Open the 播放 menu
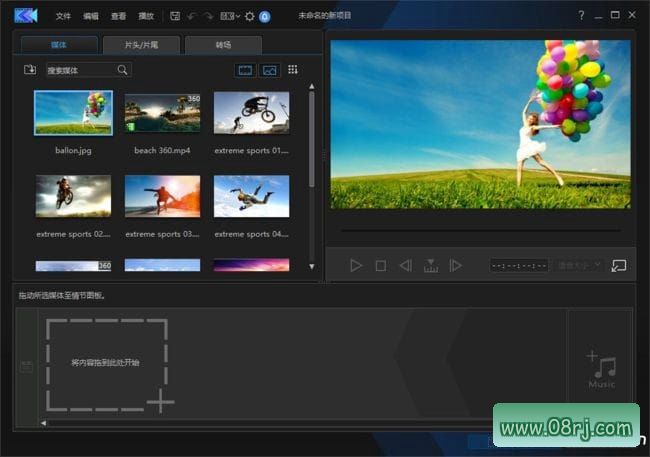 click(x=146, y=16)
